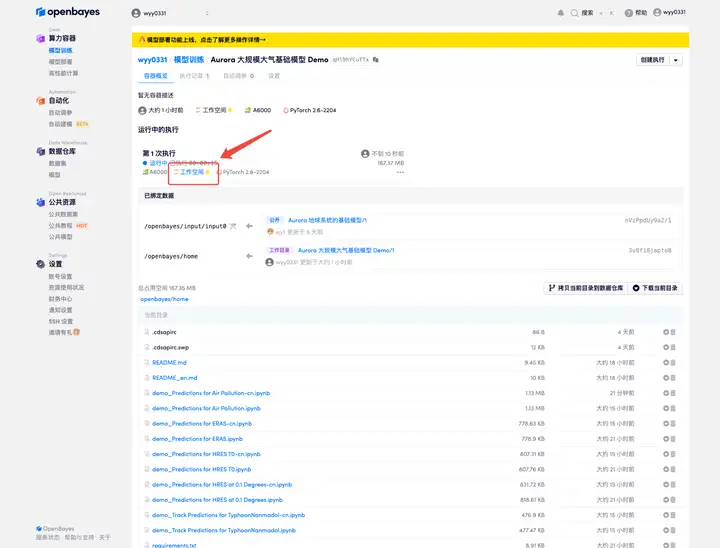Viewport: 720px width, 548px height.
Task: Click the 下载当前目录 button
Action: click(655, 288)
